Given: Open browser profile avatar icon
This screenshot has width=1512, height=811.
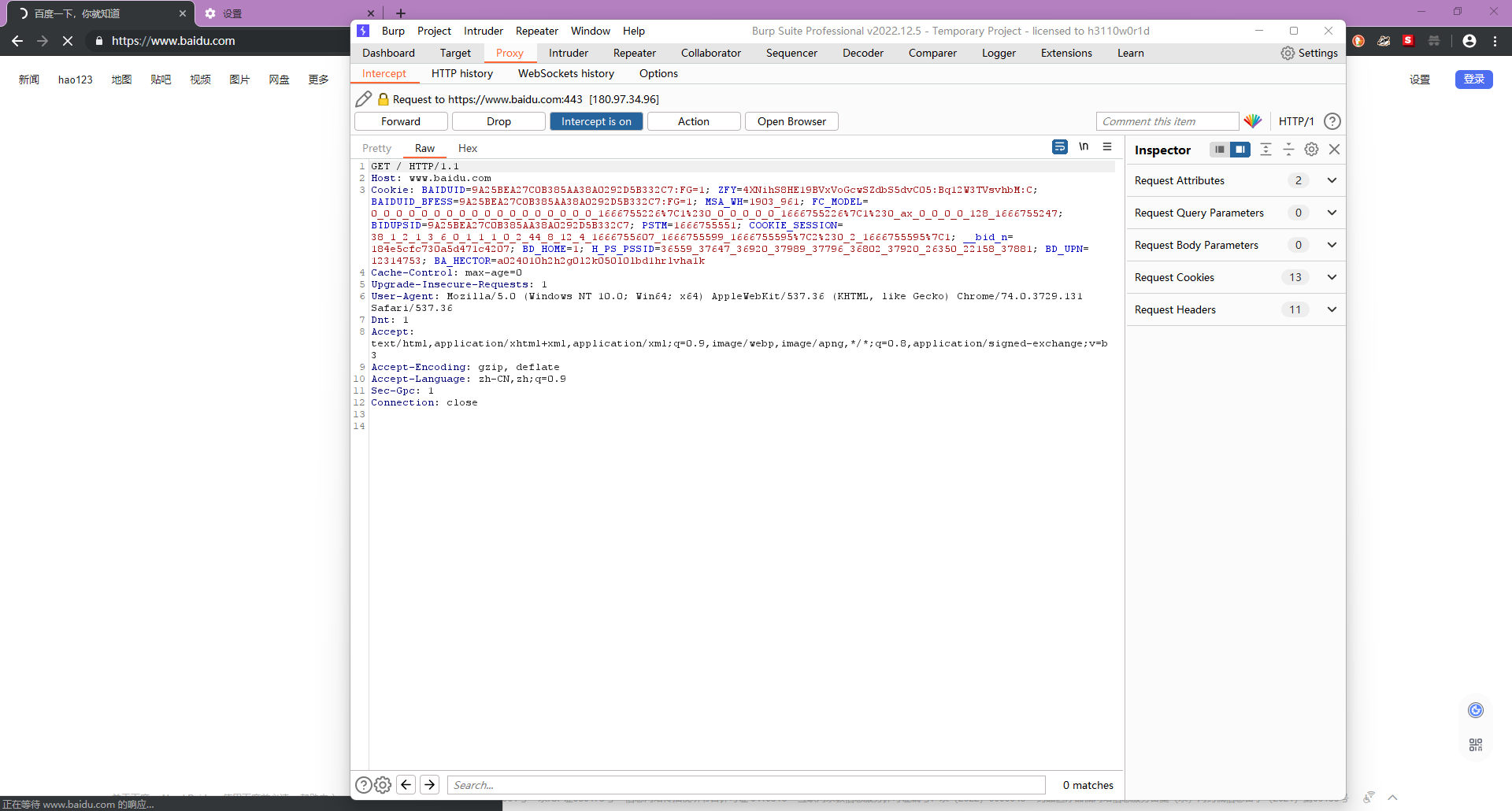Looking at the screenshot, I should click(x=1469, y=41).
